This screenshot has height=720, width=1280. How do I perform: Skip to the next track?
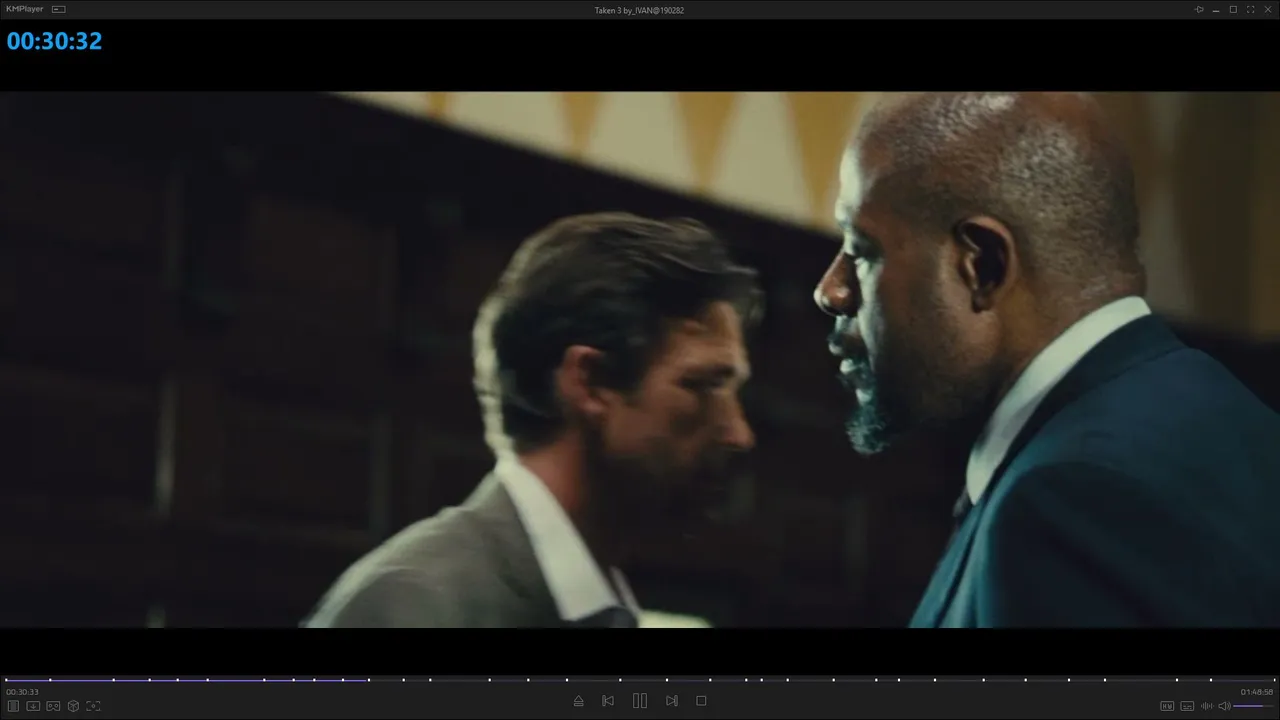[x=672, y=701]
